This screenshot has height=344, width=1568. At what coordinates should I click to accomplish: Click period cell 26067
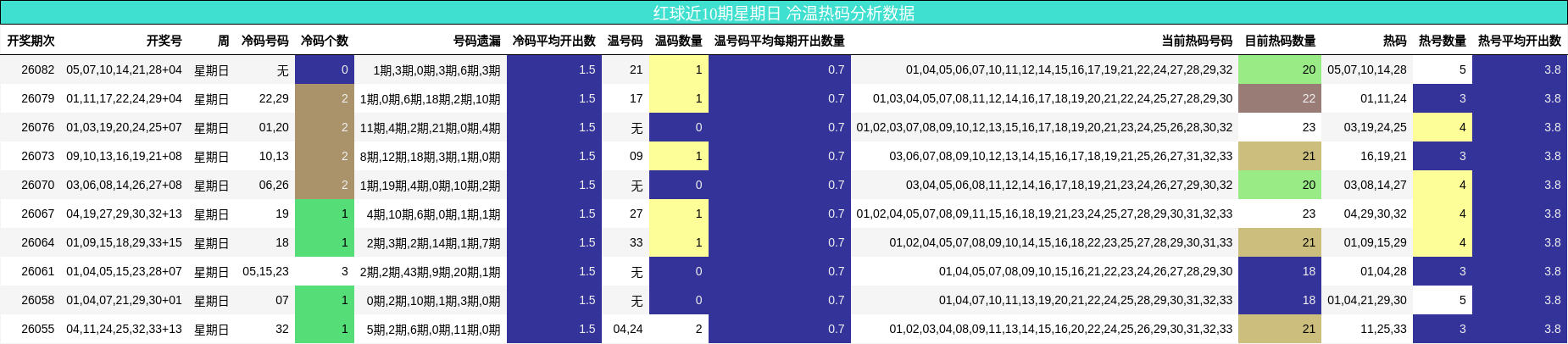(38, 214)
